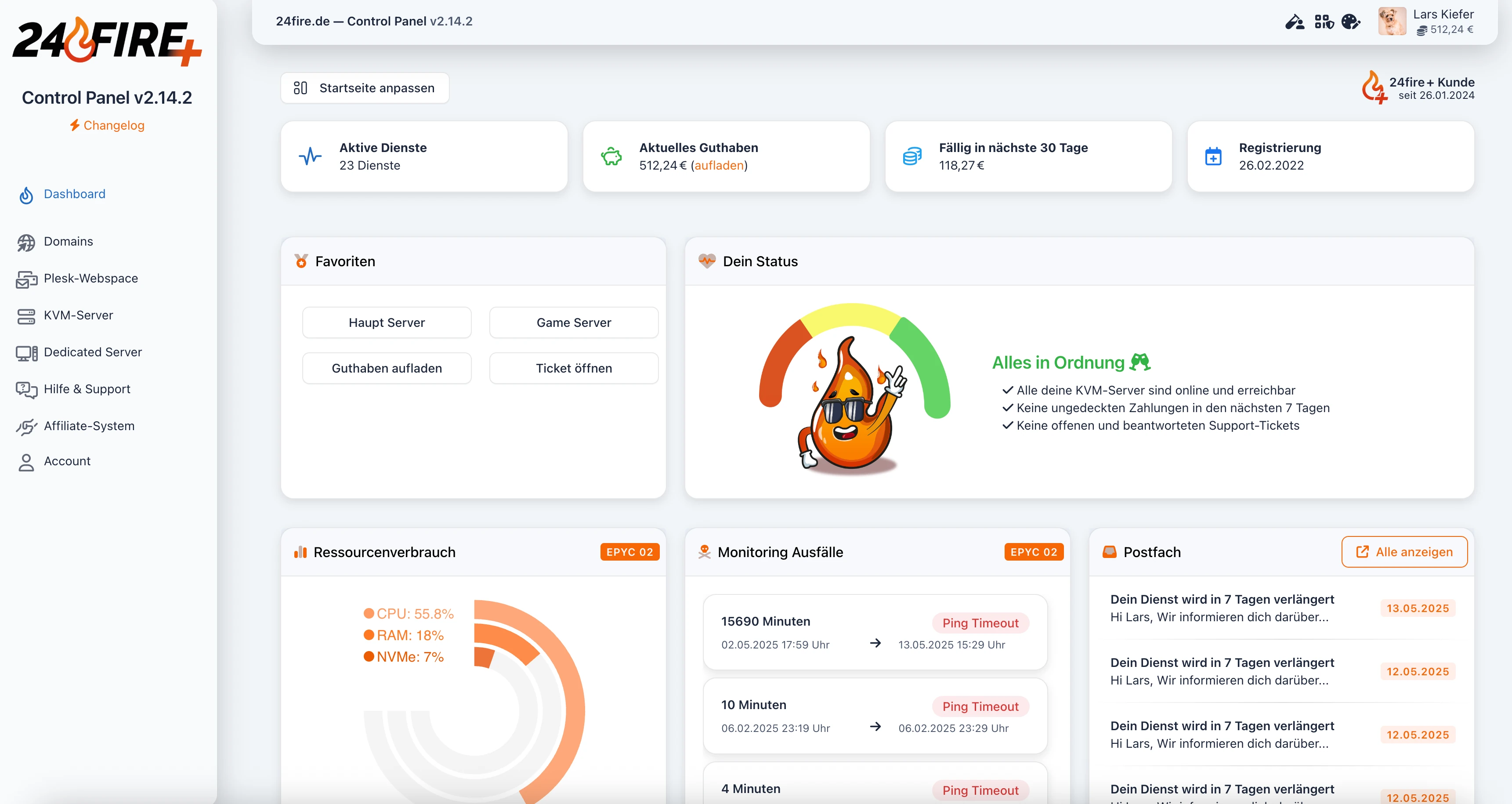Image resolution: width=1512 pixels, height=804 pixels.
Task: Open Dedicated Server menu item
Action: [x=93, y=353]
